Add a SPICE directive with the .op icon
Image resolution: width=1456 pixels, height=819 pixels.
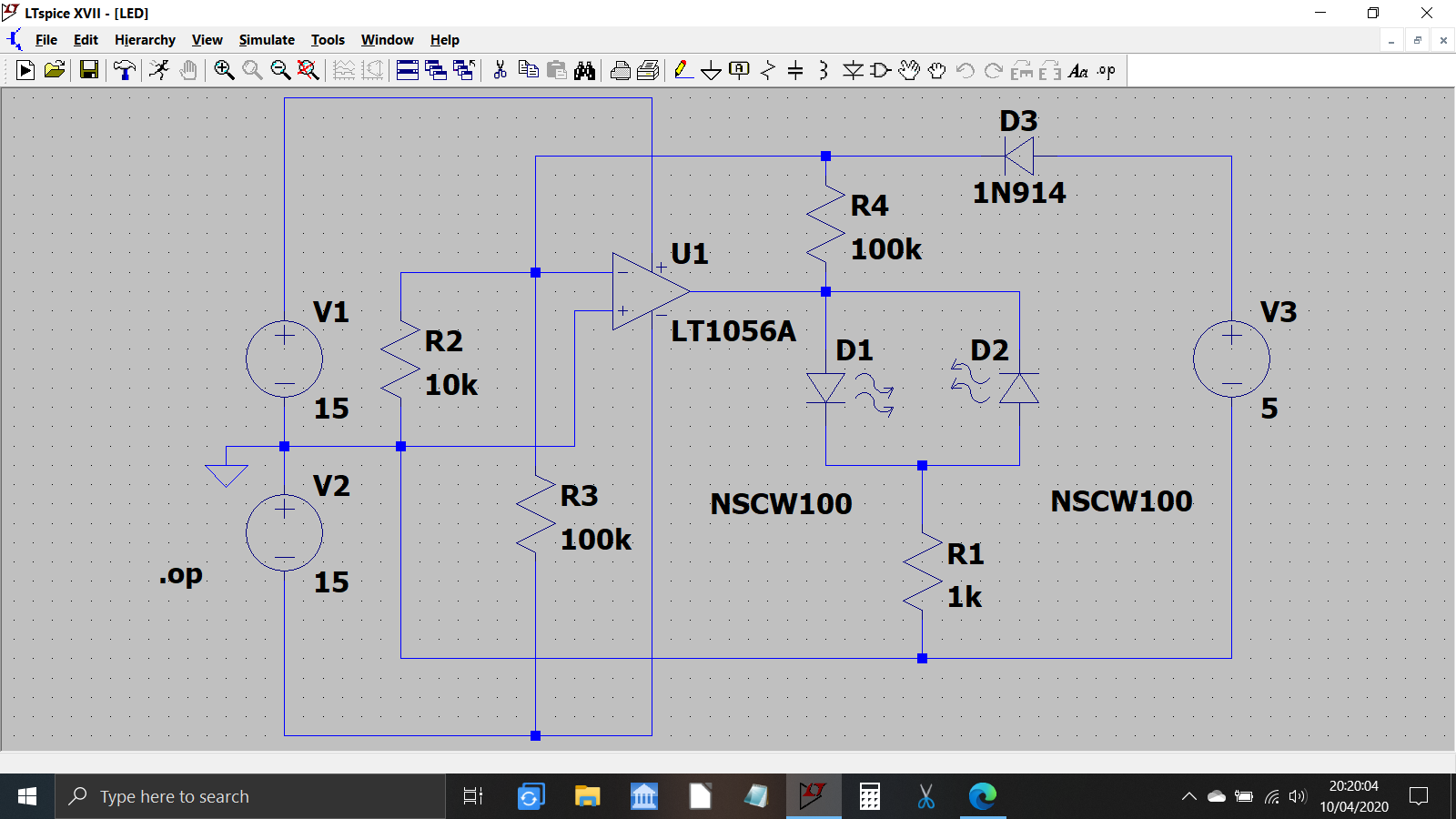[x=1107, y=70]
